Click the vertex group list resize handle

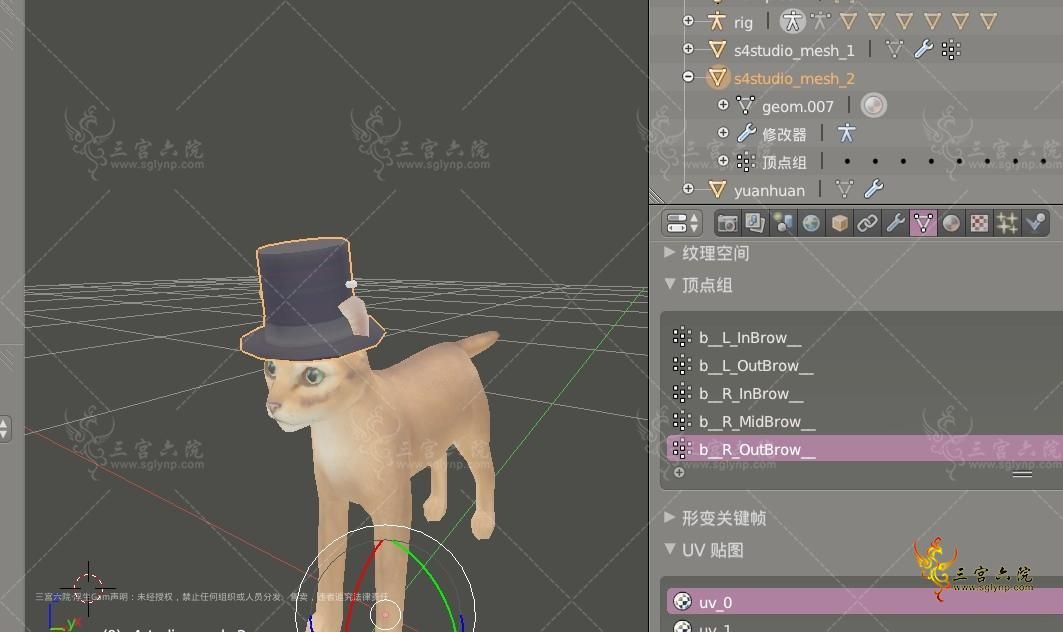(1022, 474)
